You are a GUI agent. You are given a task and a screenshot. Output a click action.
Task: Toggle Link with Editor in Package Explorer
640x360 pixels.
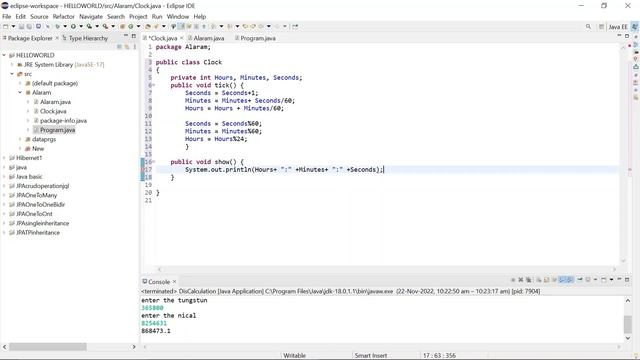127,47
